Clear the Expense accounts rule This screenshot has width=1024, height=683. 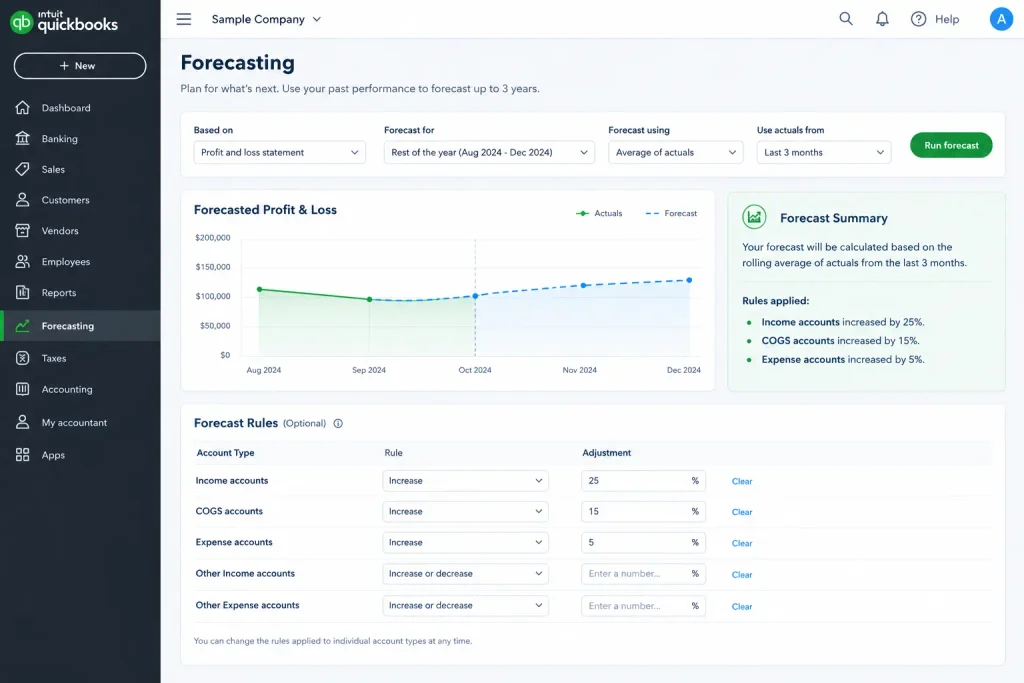[x=742, y=543]
